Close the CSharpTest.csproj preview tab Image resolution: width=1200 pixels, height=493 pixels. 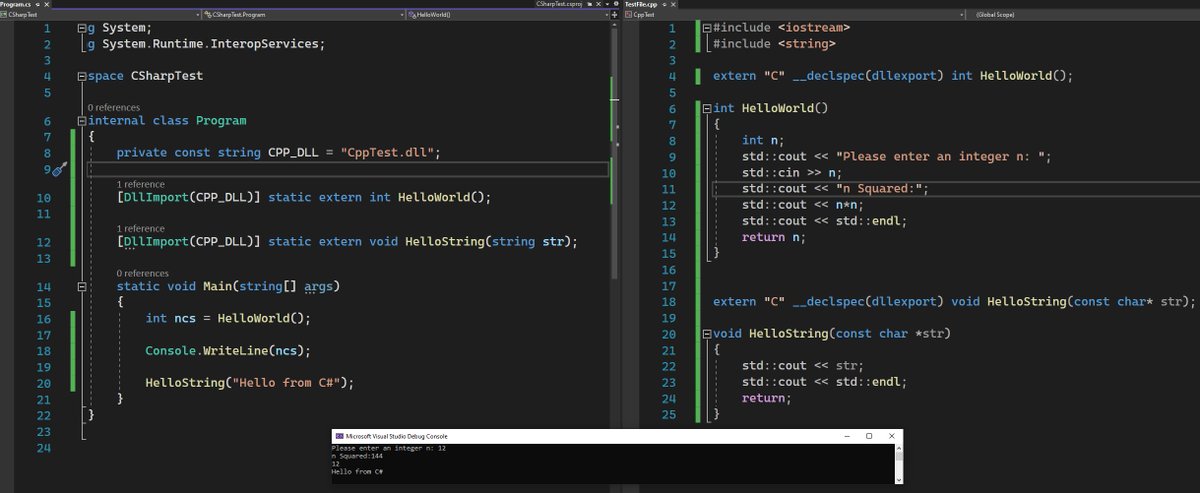(x=598, y=4)
